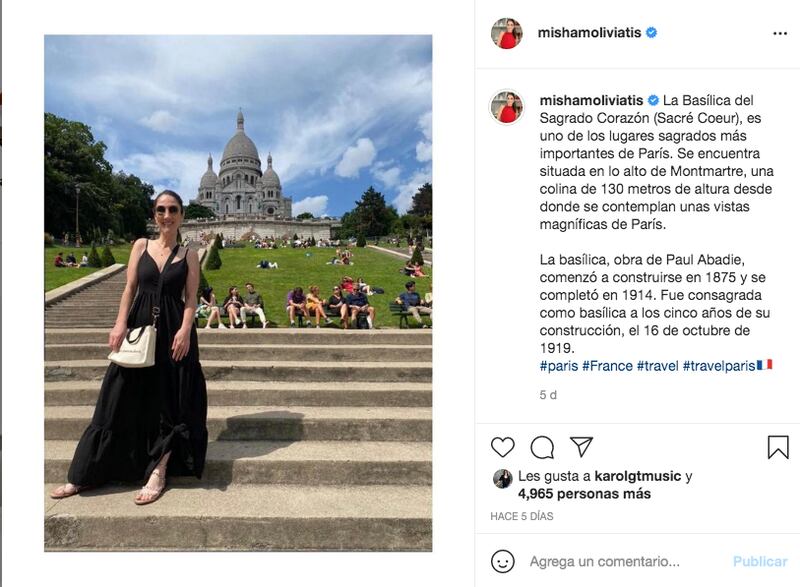
Task: Follow the #travel hashtag link
Action: 658,366
